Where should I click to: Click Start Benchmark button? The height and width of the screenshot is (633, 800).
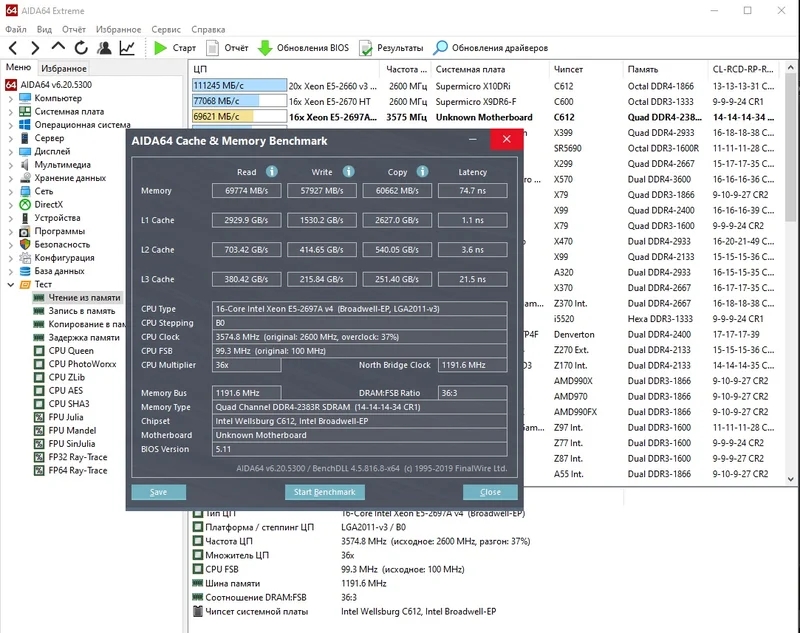pos(324,492)
